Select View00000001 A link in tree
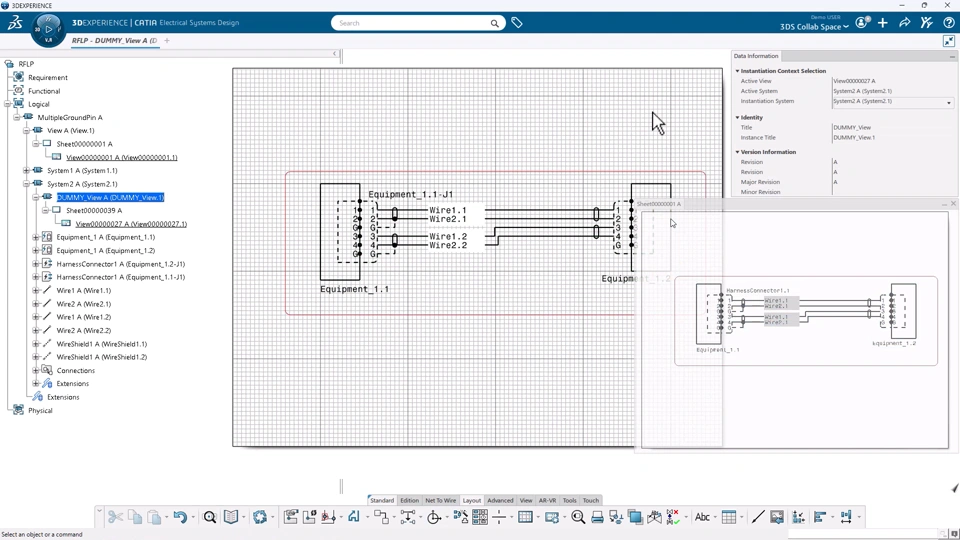 [x=121, y=157]
